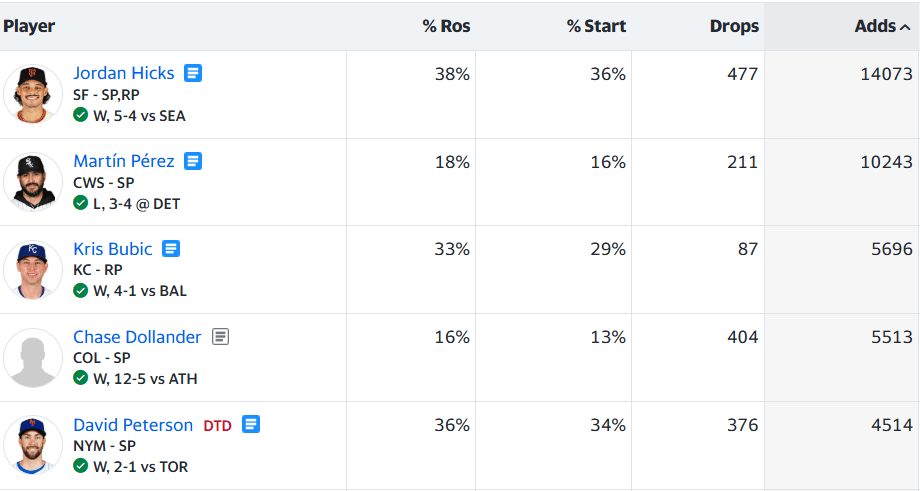Sort table by % Start column
Image resolution: width=920 pixels, height=491 pixels.
[597, 26]
